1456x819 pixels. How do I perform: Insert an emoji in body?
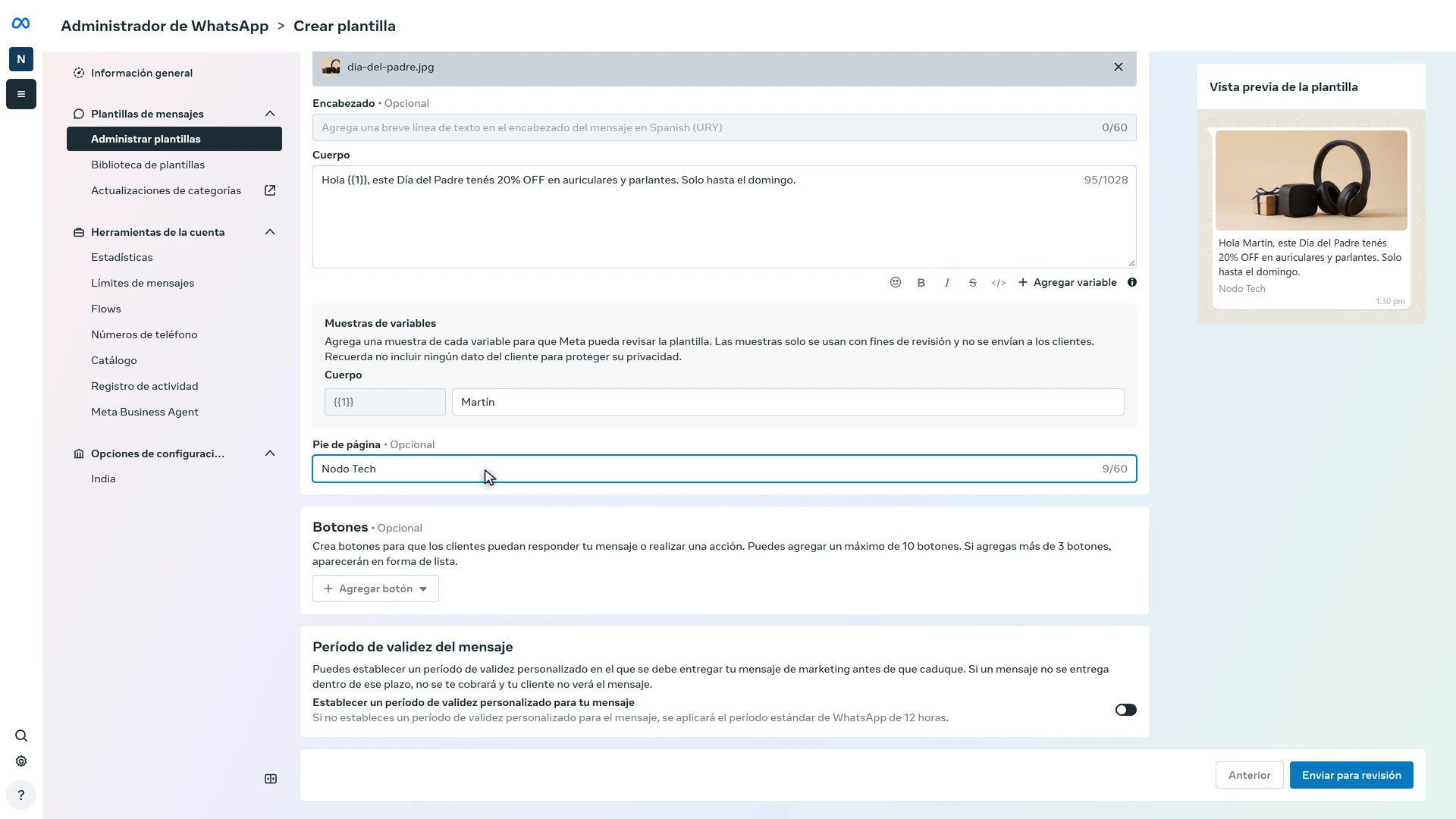point(896,282)
